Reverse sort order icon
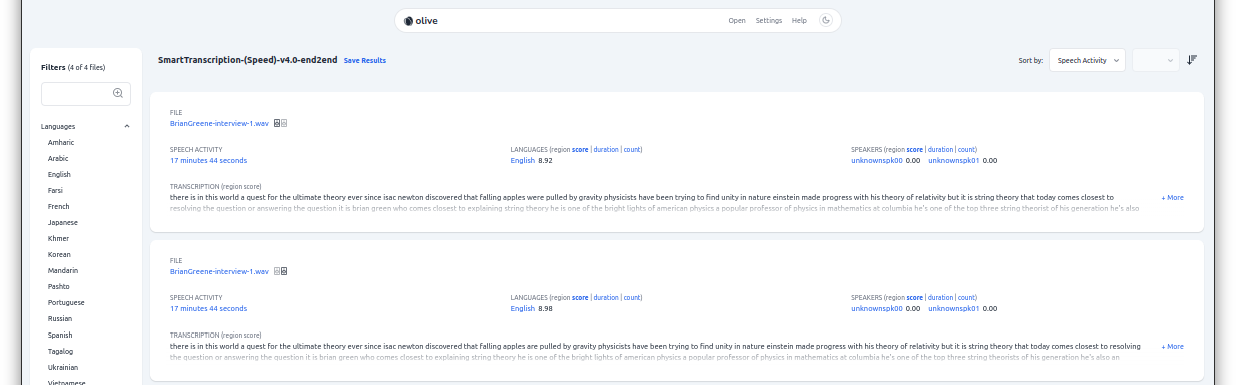Viewport: 1236px width, 385px height. 1192,60
